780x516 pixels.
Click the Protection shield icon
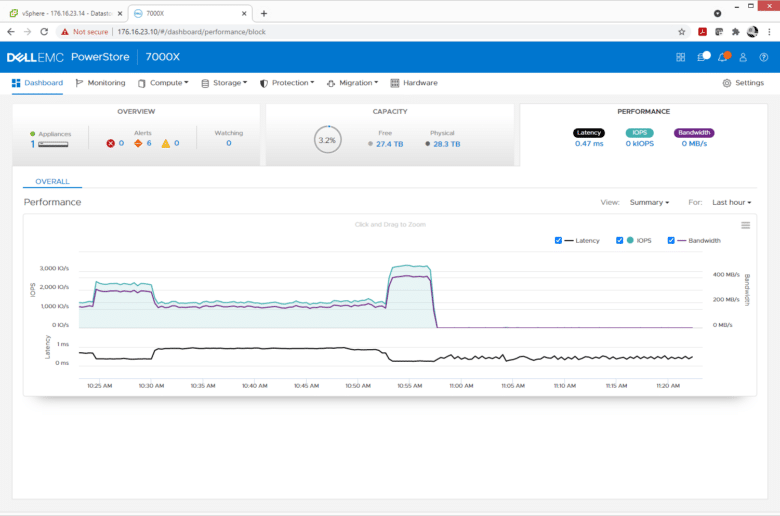coord(264,84)
